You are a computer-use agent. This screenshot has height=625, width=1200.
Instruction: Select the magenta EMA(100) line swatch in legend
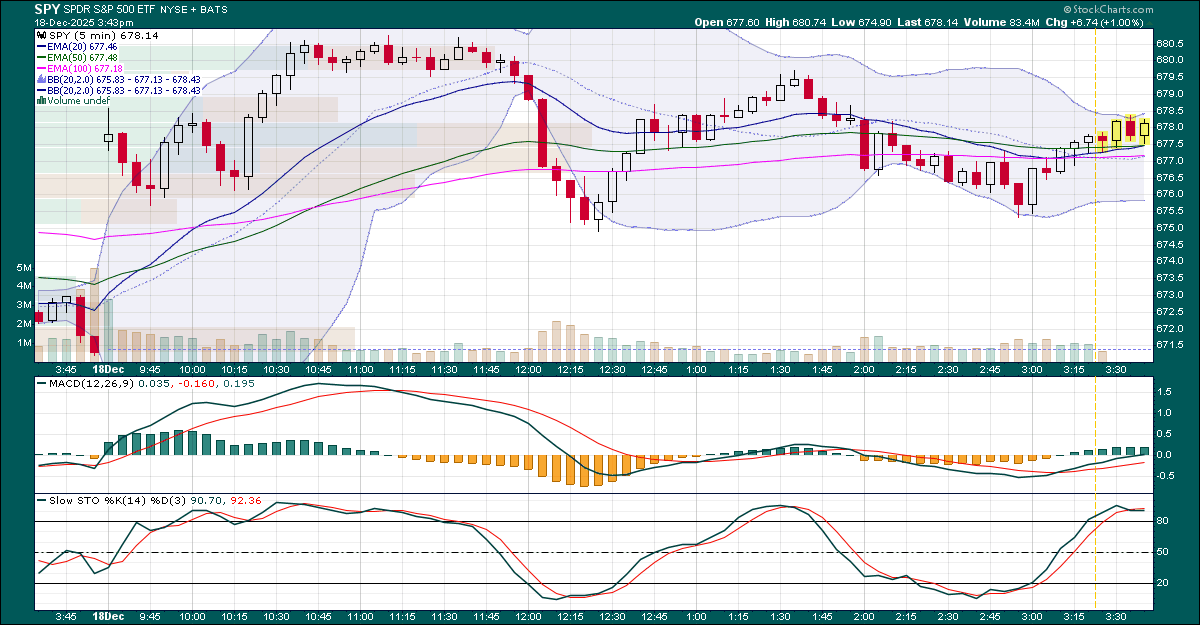coord(41,69)
